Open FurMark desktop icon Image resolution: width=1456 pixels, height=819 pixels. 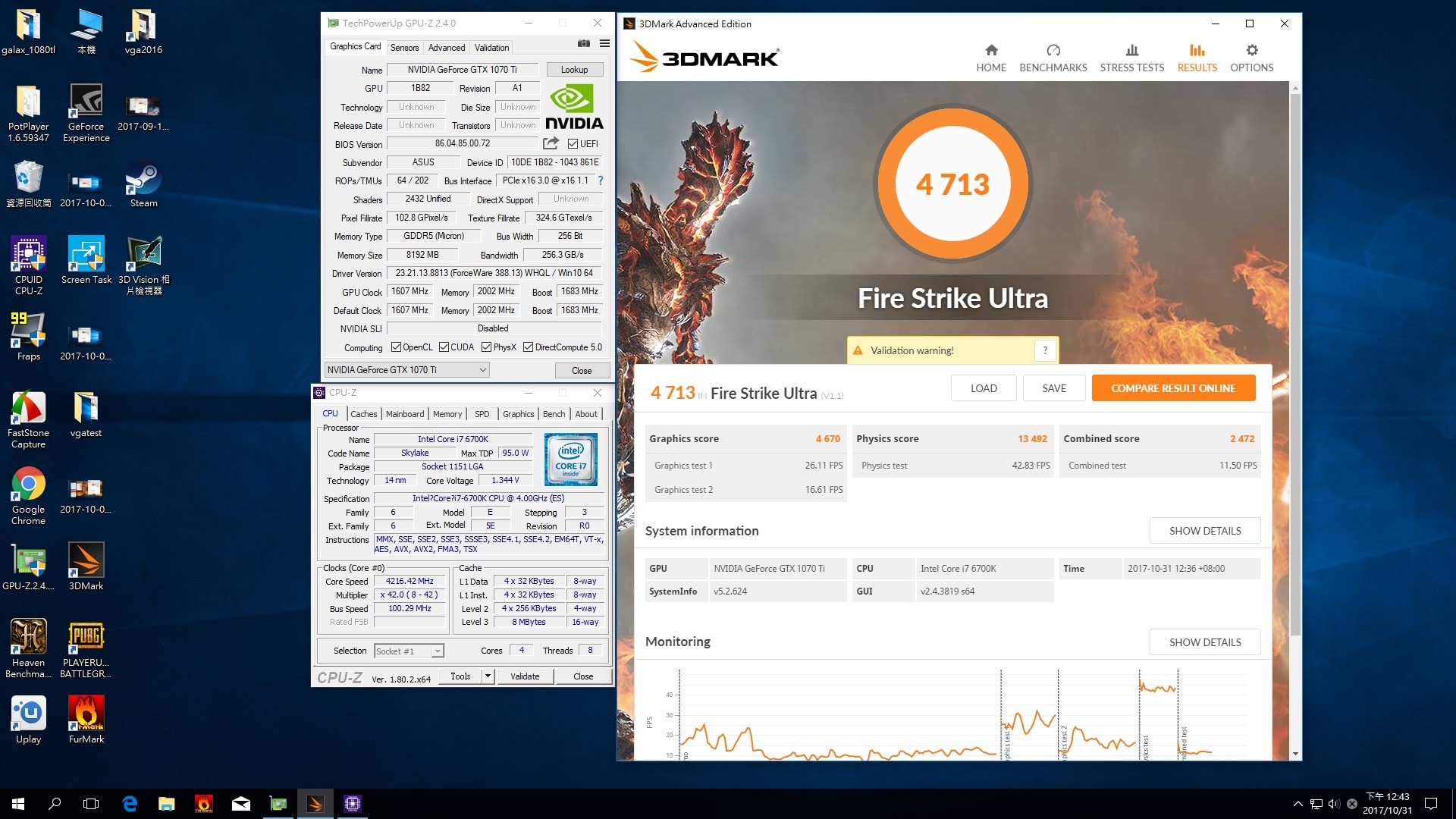pos(86,720)
